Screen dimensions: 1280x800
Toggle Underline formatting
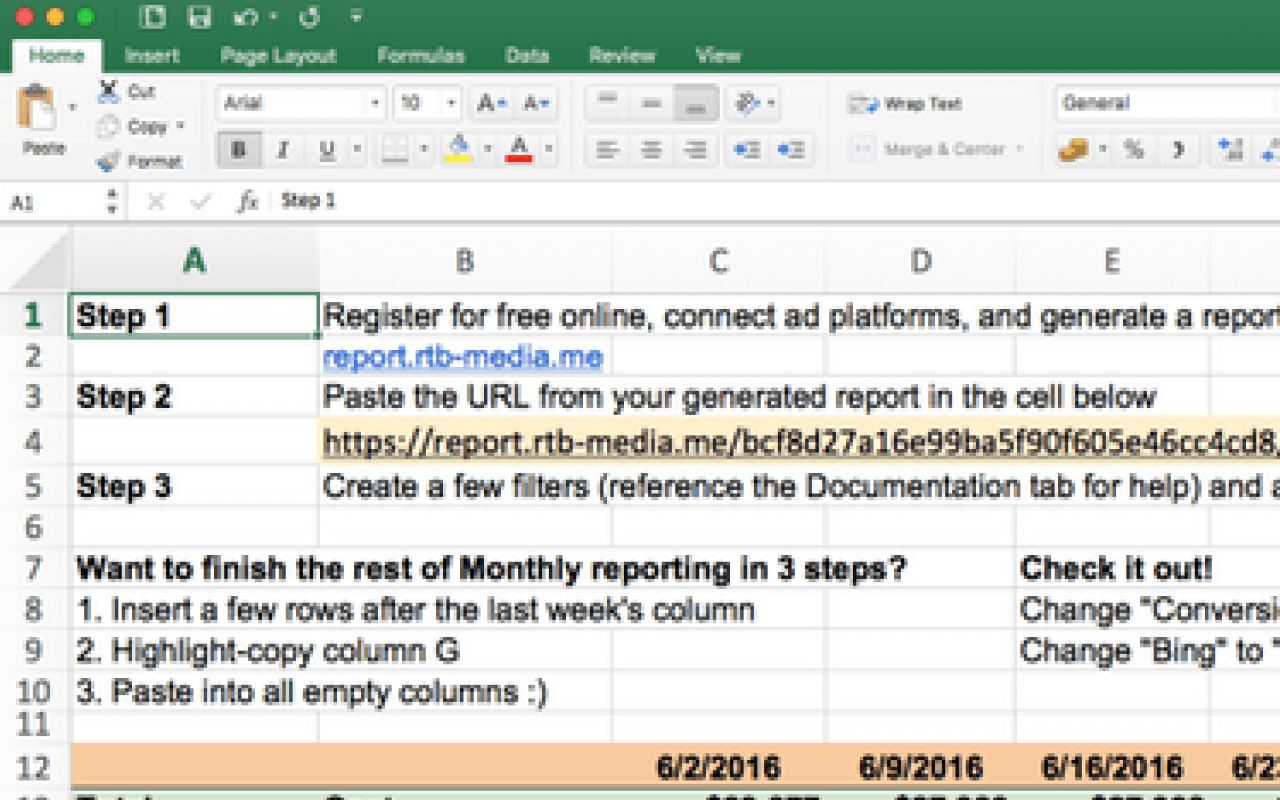[326, 150]
